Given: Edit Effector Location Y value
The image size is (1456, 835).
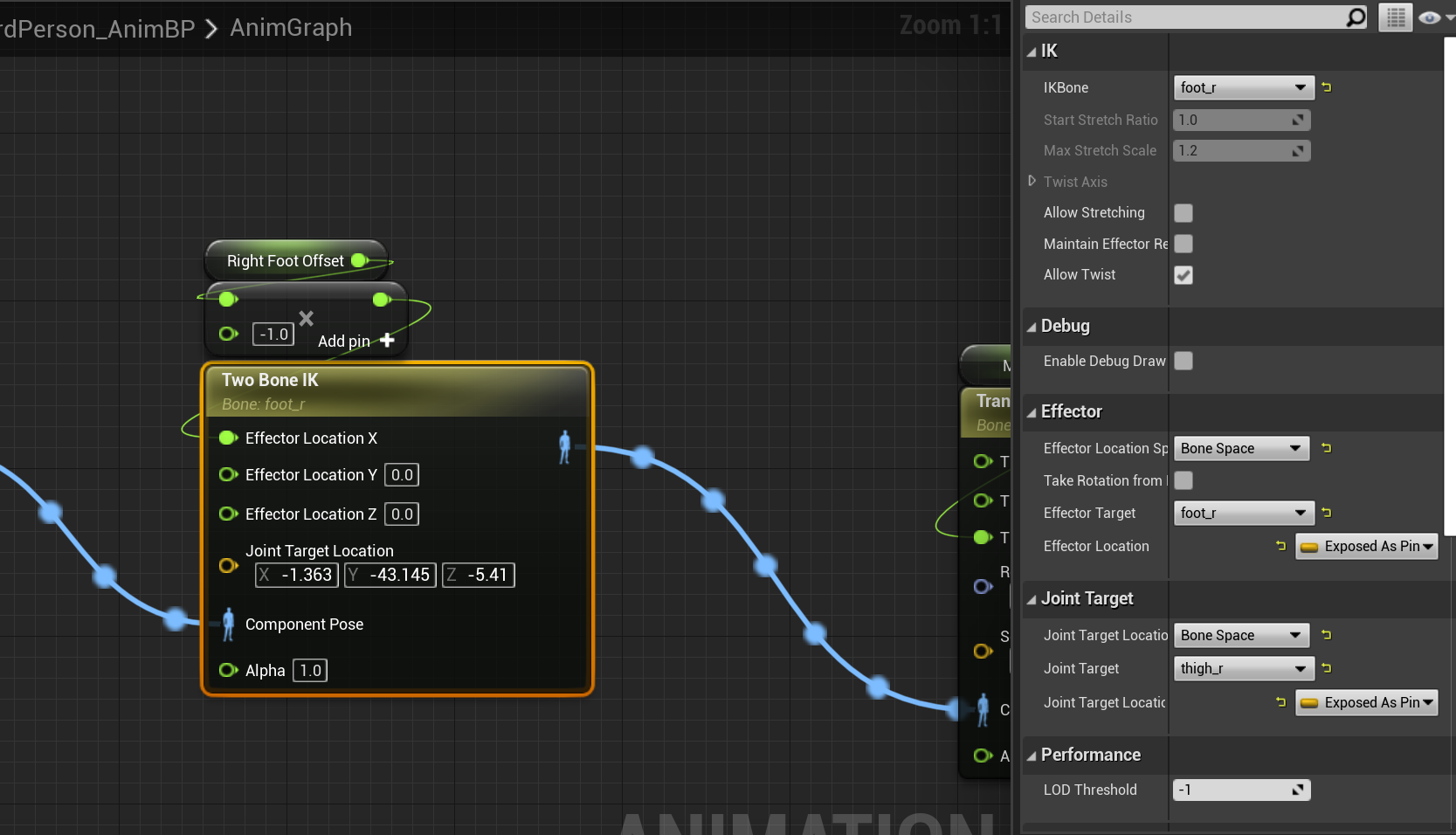Looking at the screenshot, I should tap(402, 474).
